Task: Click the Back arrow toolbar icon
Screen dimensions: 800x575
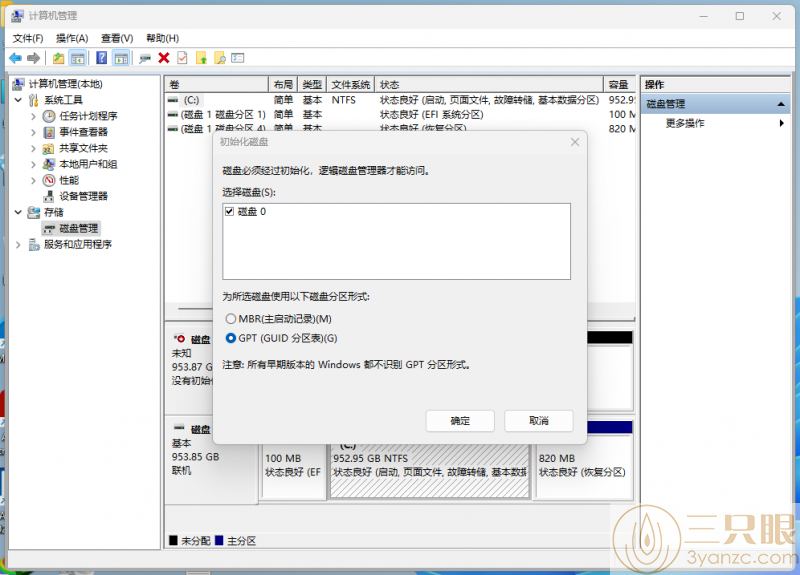Action: 15,58
